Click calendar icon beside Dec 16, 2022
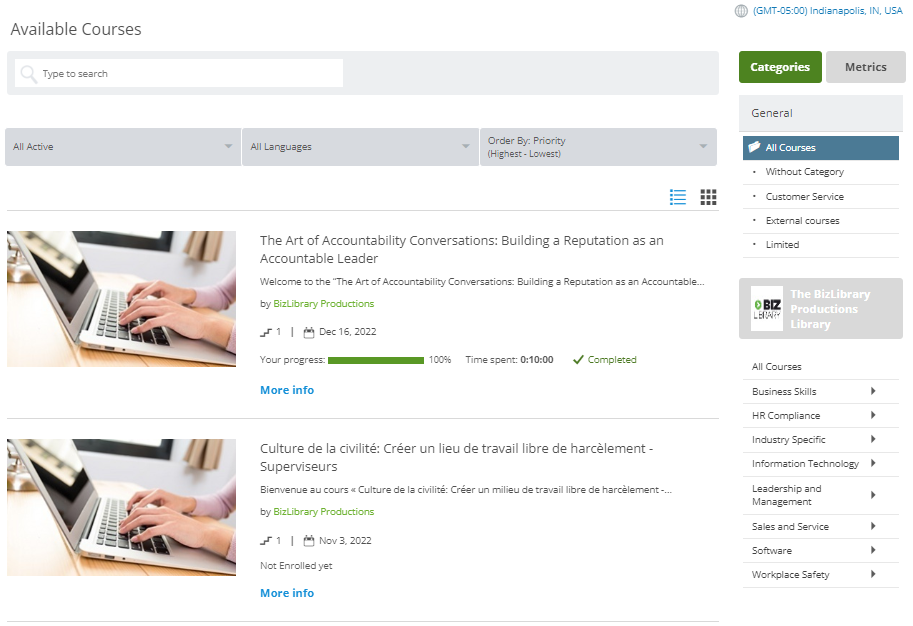 [x=309, y=333]
